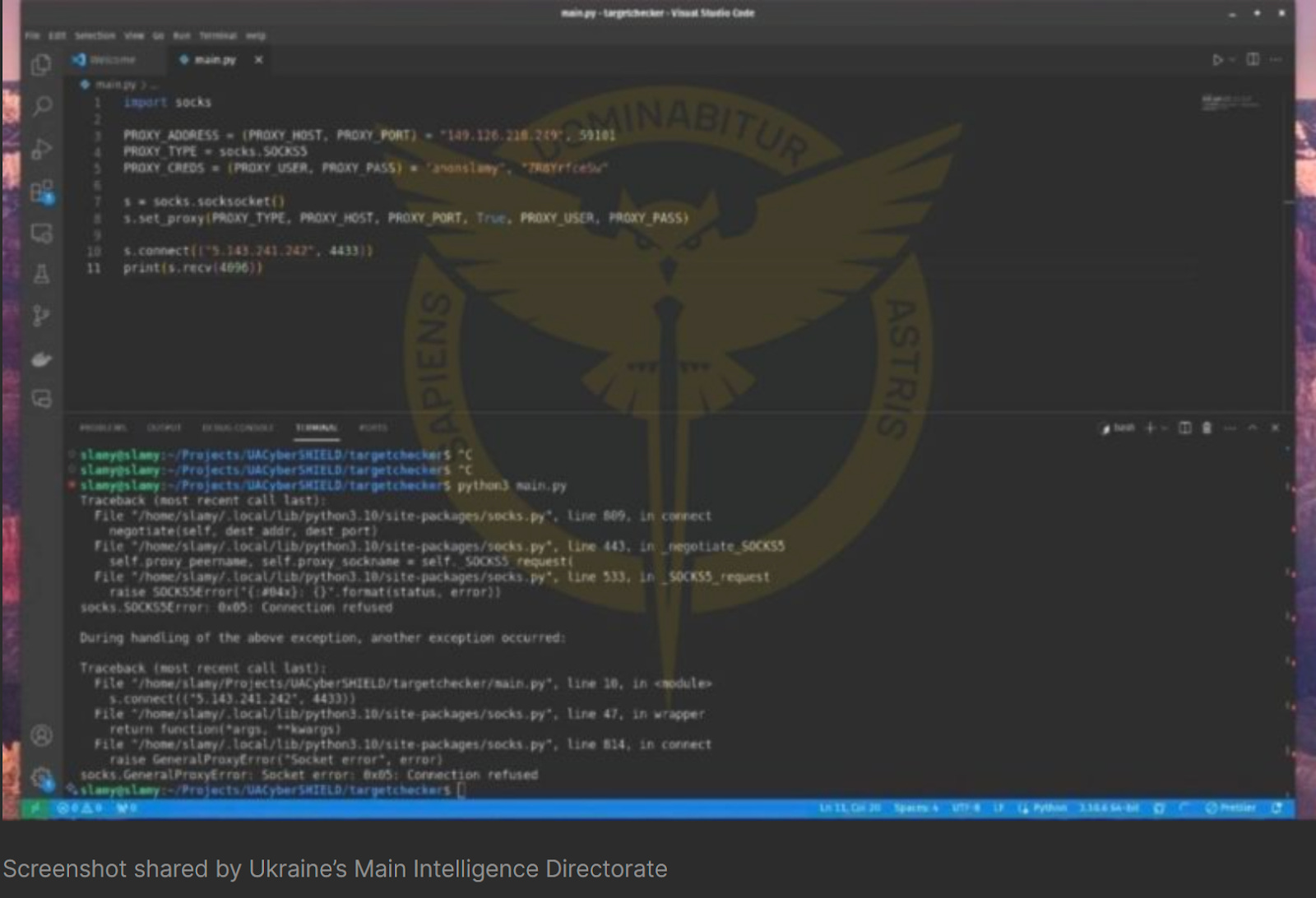Open the Edit menu

pyautogui.click(x=58, y=35)
